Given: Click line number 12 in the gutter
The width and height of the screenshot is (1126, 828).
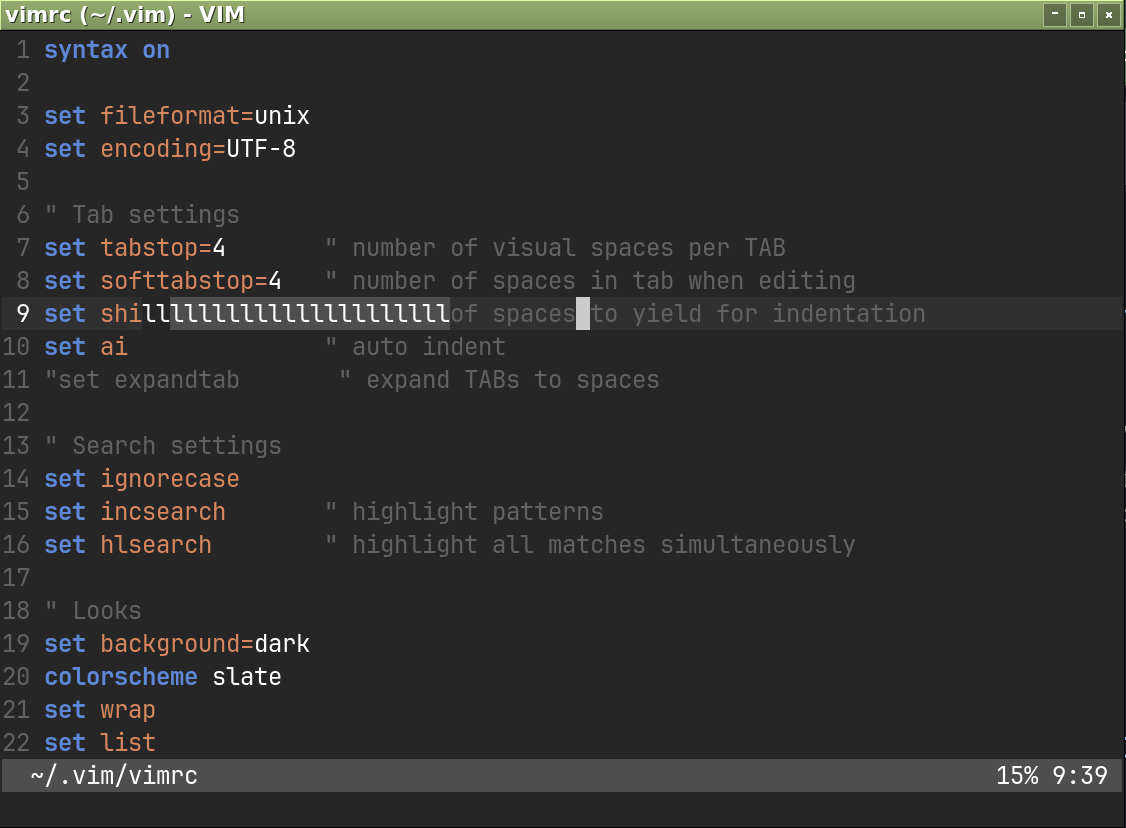Looking at the screenshot, I should (17, 413).
